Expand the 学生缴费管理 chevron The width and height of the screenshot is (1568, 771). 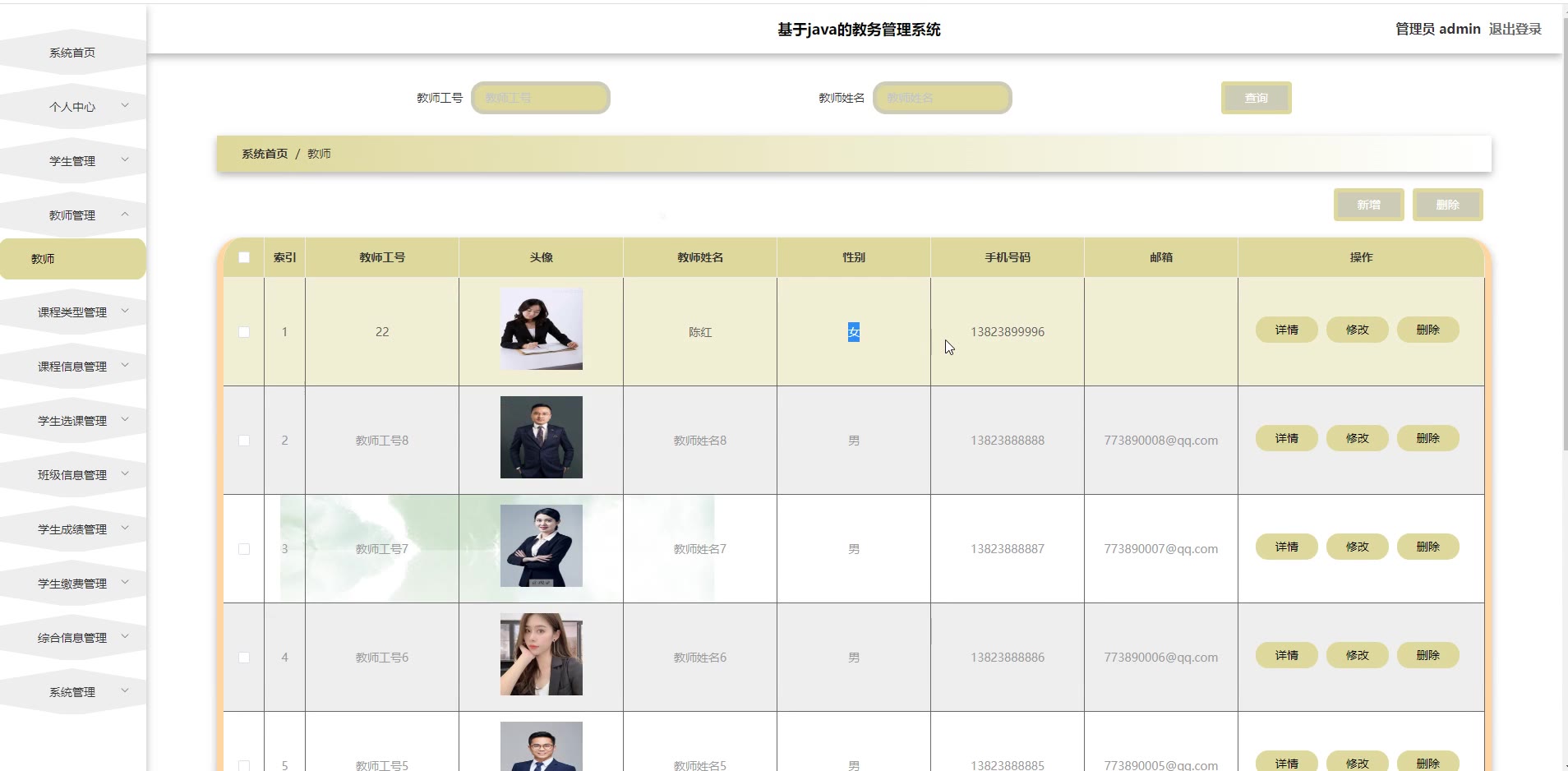[x=125, y=582]
